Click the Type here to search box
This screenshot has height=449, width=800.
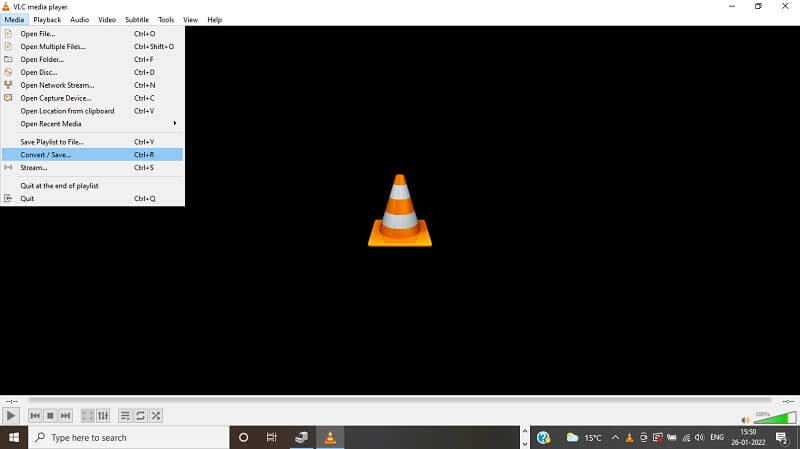click(x=128, y=437)
